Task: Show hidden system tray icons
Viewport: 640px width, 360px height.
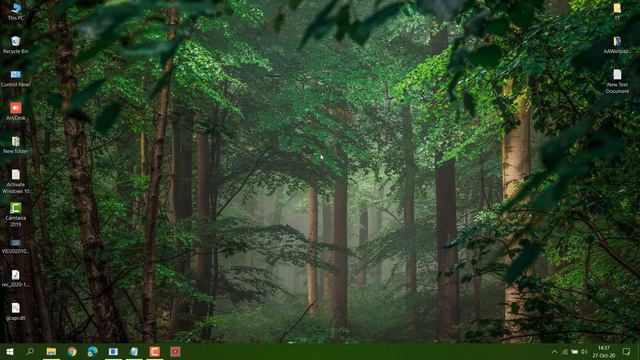Action: pyautogui.click(x=554, y=352)
